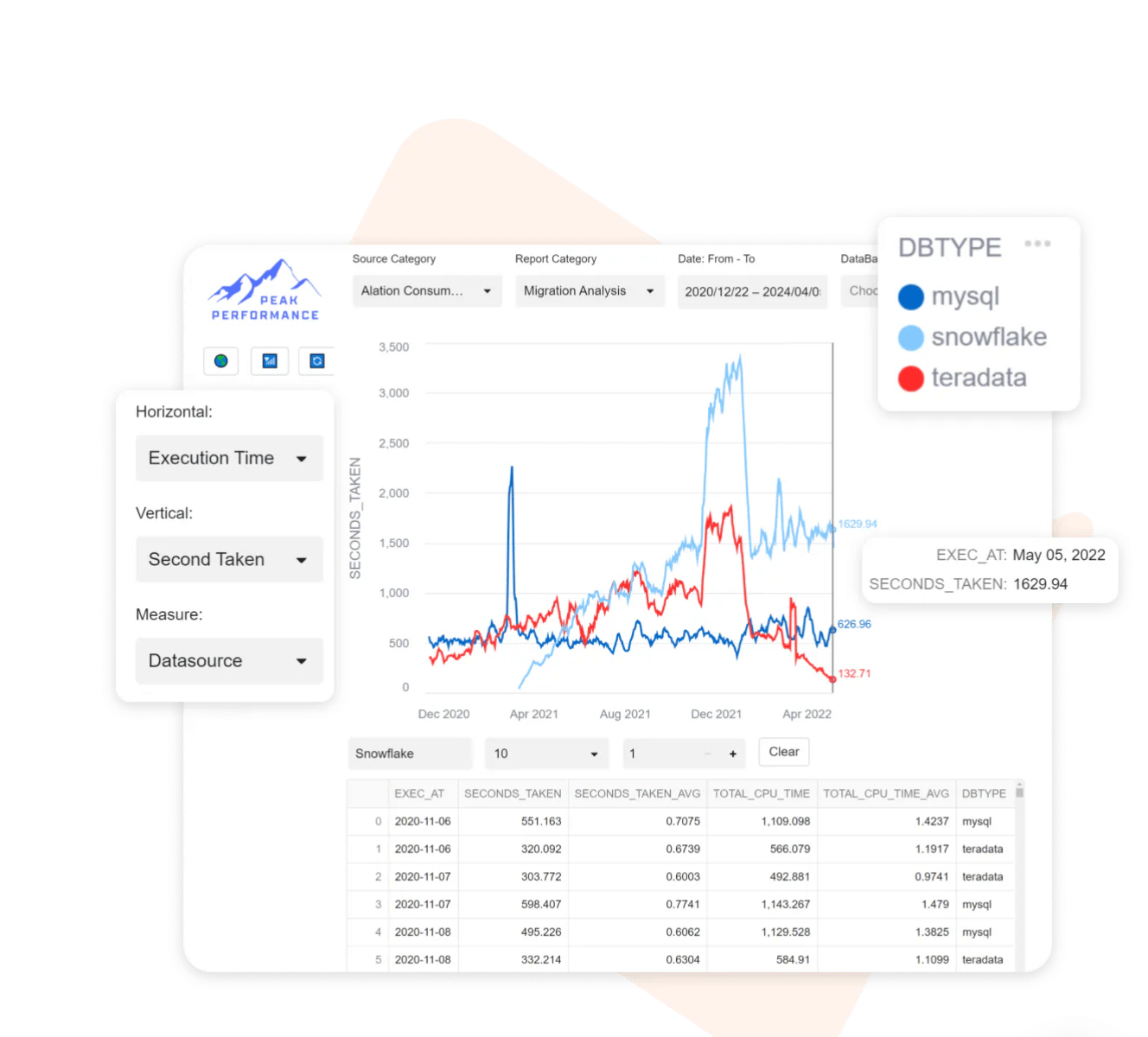Toggle the snowflake legend color swatch
This screenshot has width=1148, height=1037.
click(x=911, y=338)
